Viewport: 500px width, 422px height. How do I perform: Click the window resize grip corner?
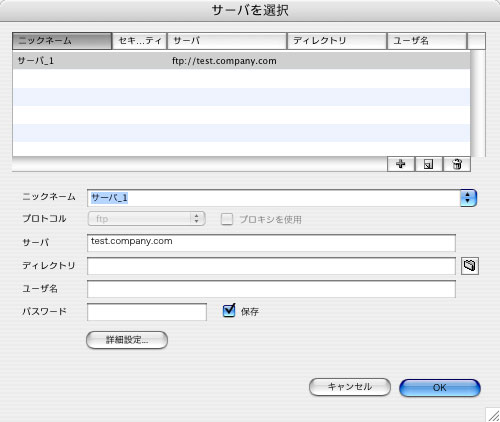493,415
